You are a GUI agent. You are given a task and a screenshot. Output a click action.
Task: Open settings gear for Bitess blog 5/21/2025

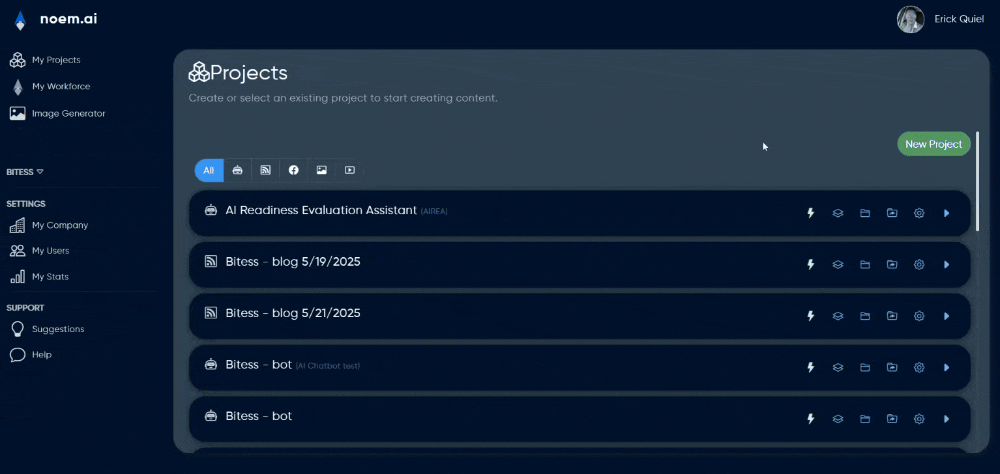[x=919, y=316]
